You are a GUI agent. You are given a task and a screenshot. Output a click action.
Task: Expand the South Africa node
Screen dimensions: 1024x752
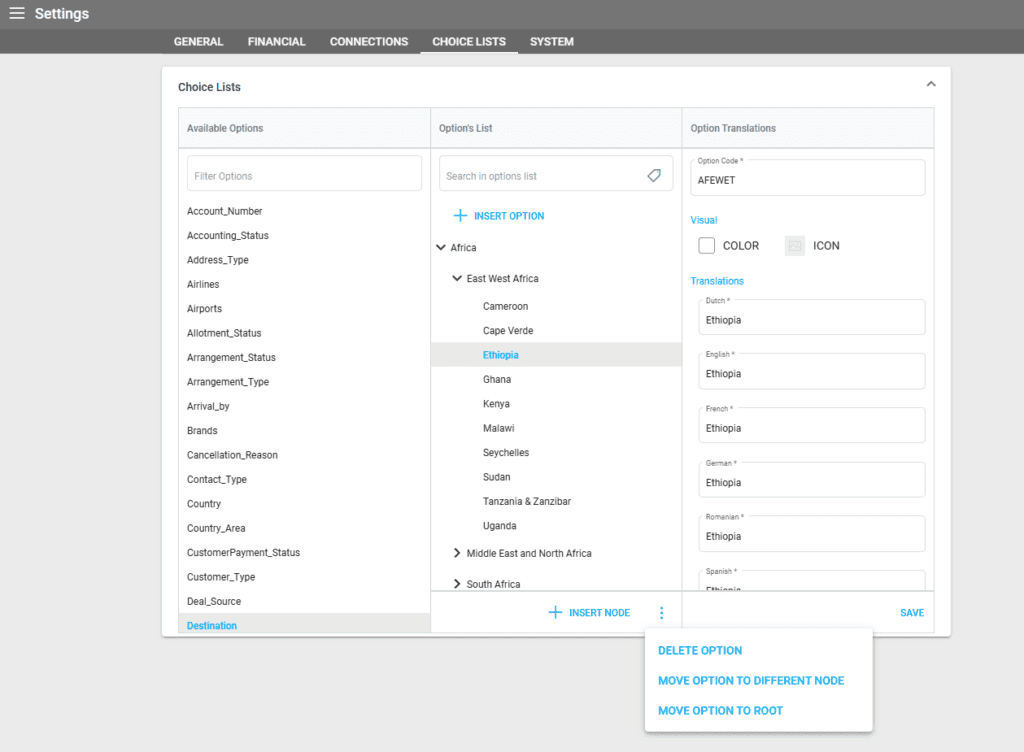tap(457, 584)
